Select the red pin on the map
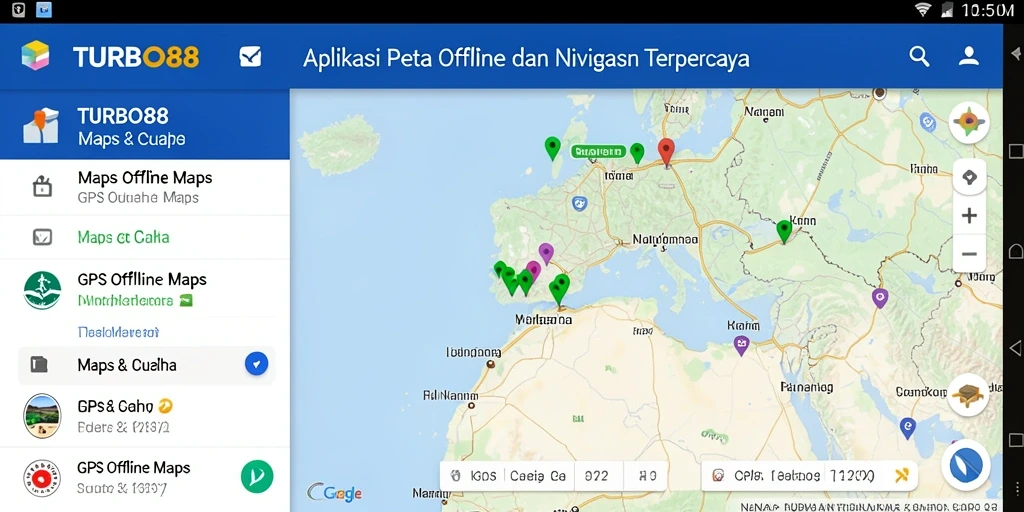This screenshot has height=512, width=1024. (x=665, y=152)
